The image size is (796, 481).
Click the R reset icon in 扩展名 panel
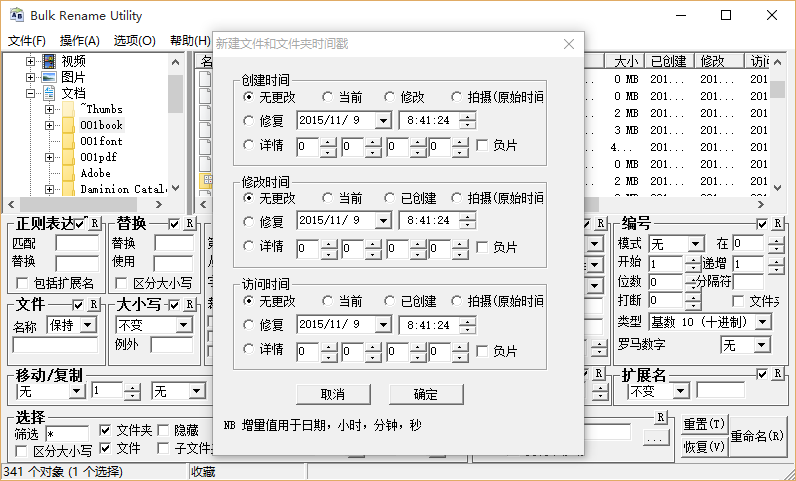tap(777, 374)
